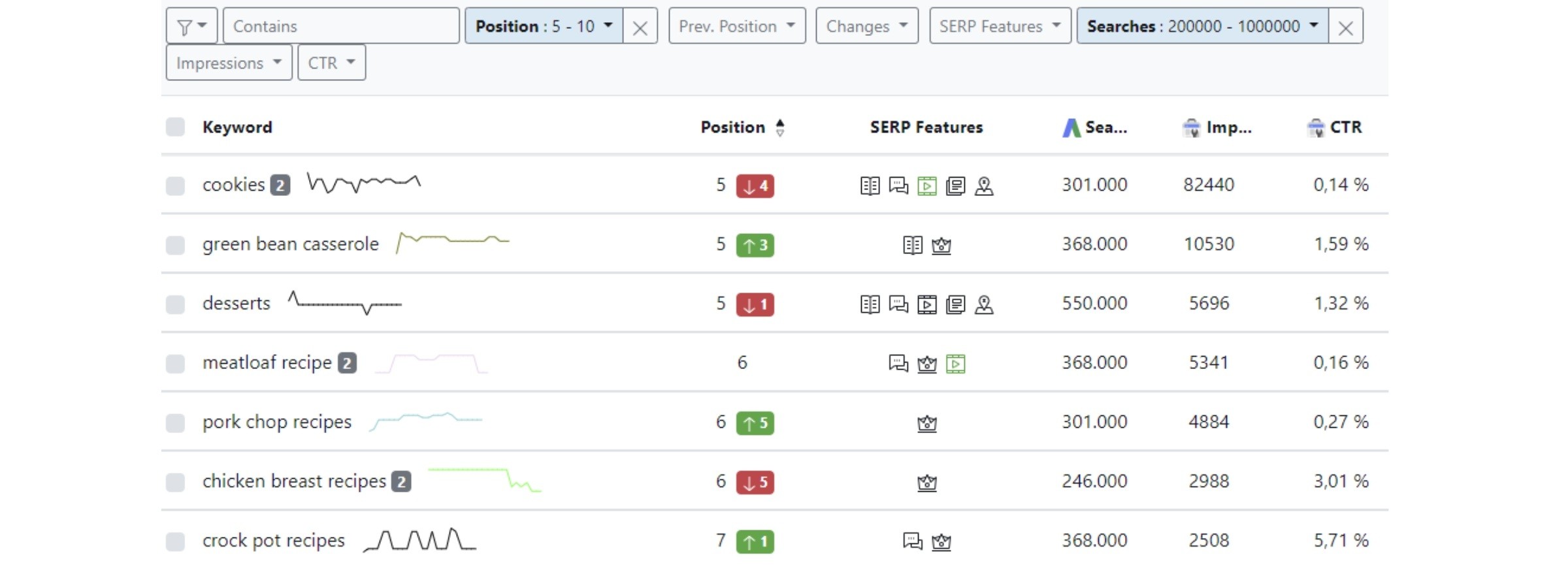1568x578 pixels.
Task: Click the crown icon for meatloaf recipe
Action: point(927,364)
